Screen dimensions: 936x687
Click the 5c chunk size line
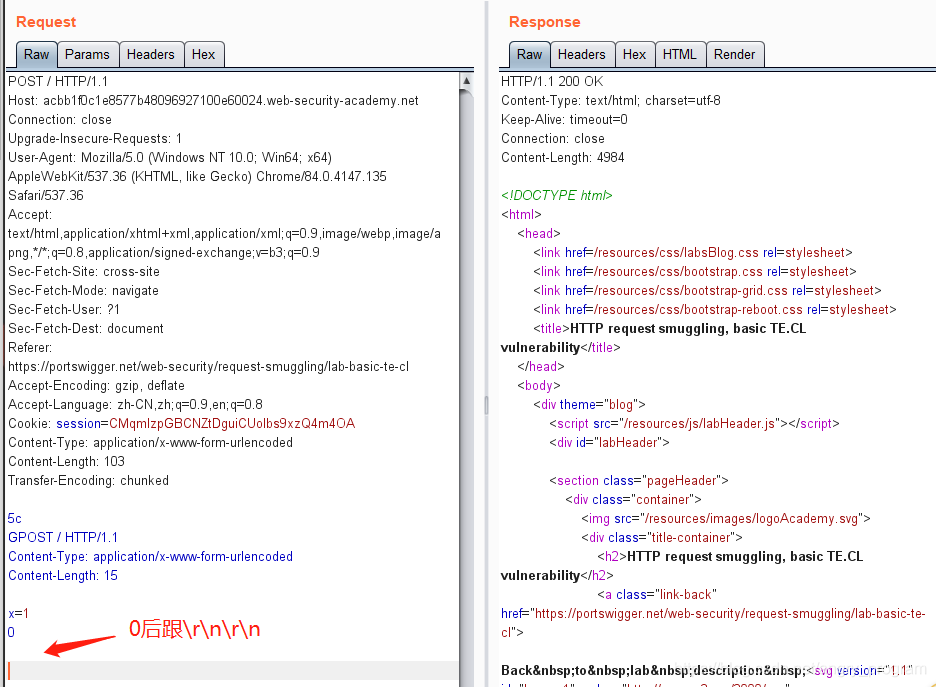pos(14,519)
